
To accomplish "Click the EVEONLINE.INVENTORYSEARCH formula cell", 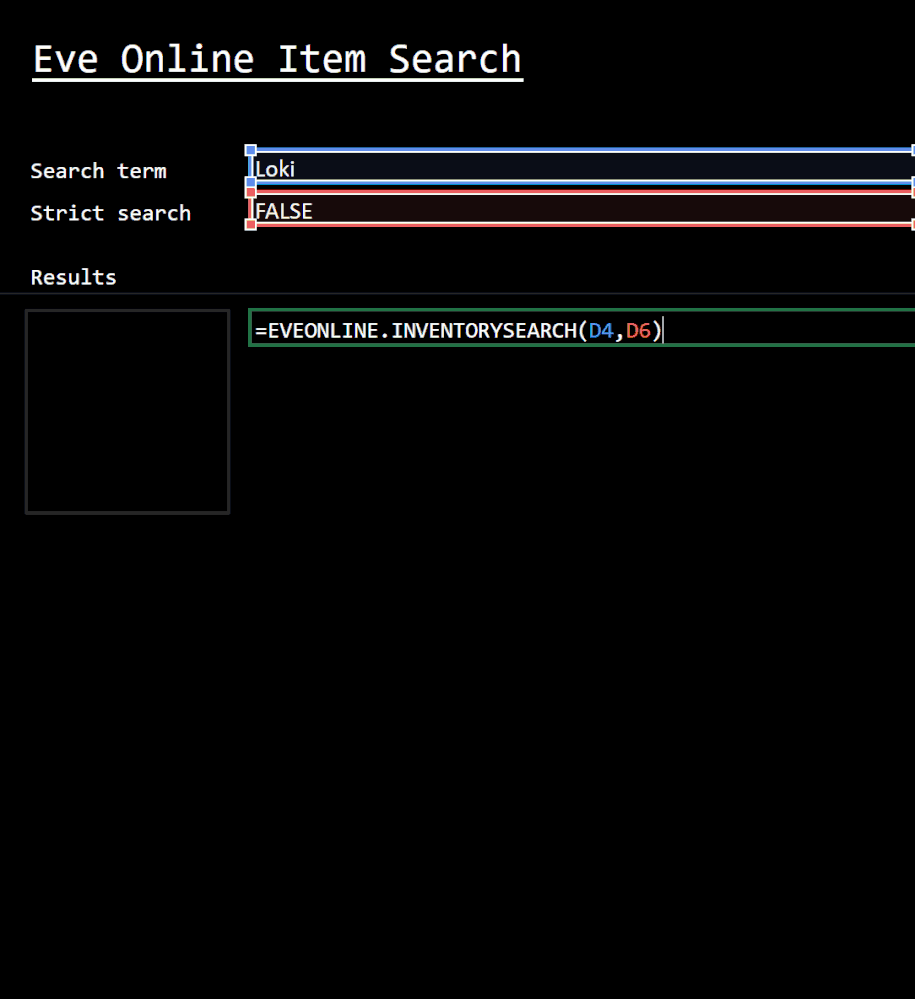I will tap(582, 328).
